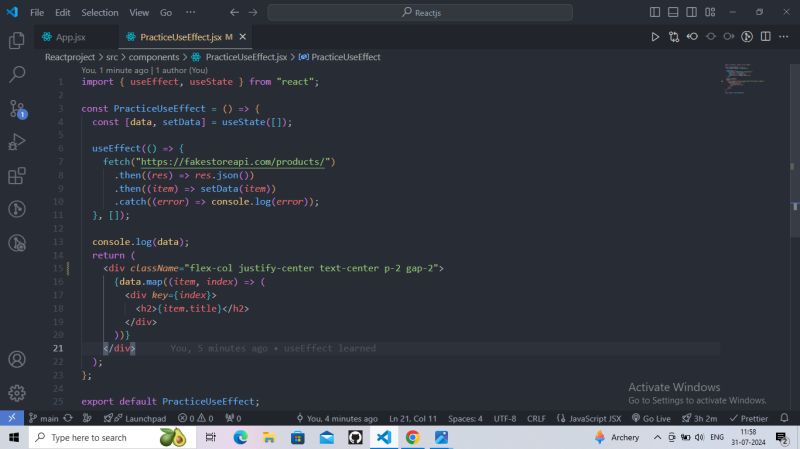The width and height of the screenshot is (800, 449).
Task: Toggle the bottom panel layout icon
Action: click(673, 12)
